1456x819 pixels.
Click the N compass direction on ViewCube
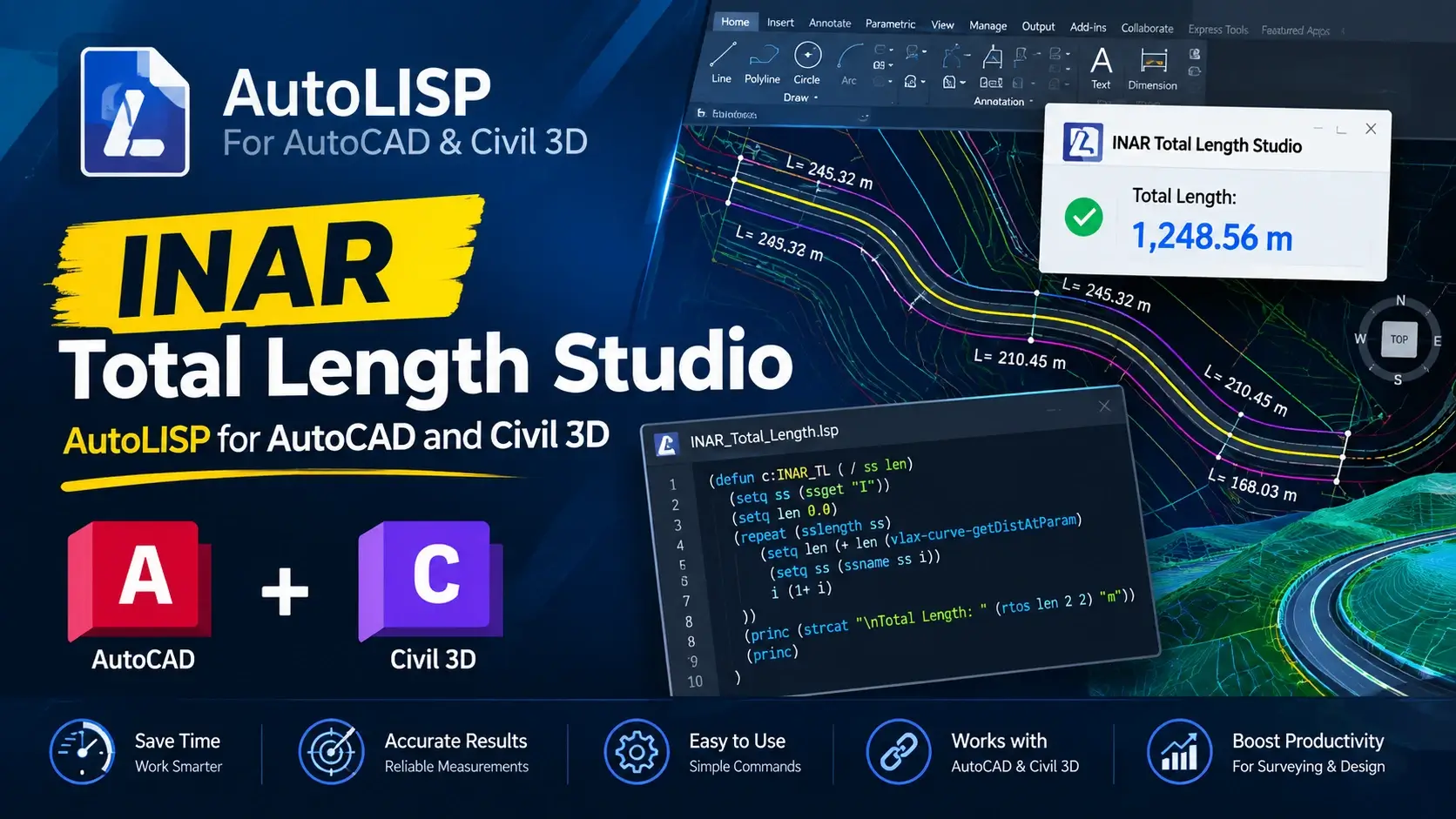tap(1400, 300)
